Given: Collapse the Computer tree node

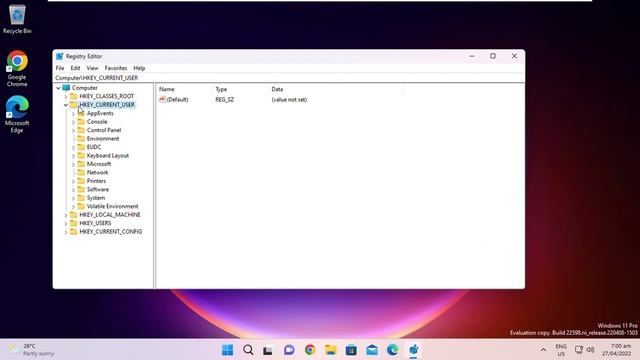Looking at the screenshot, I should click(58, 88).
